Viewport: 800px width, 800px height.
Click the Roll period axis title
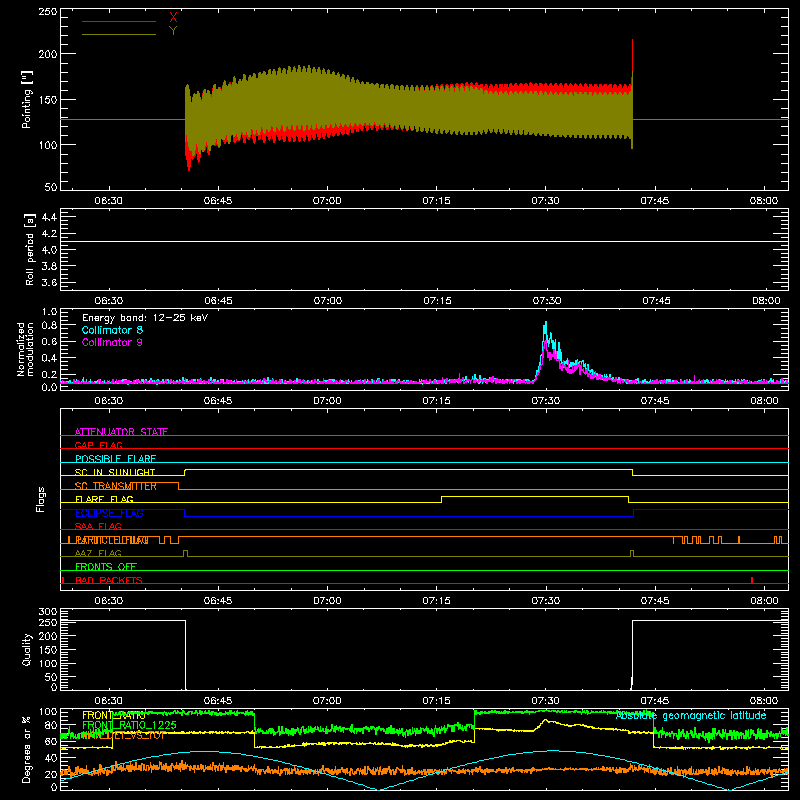point(30,249)
